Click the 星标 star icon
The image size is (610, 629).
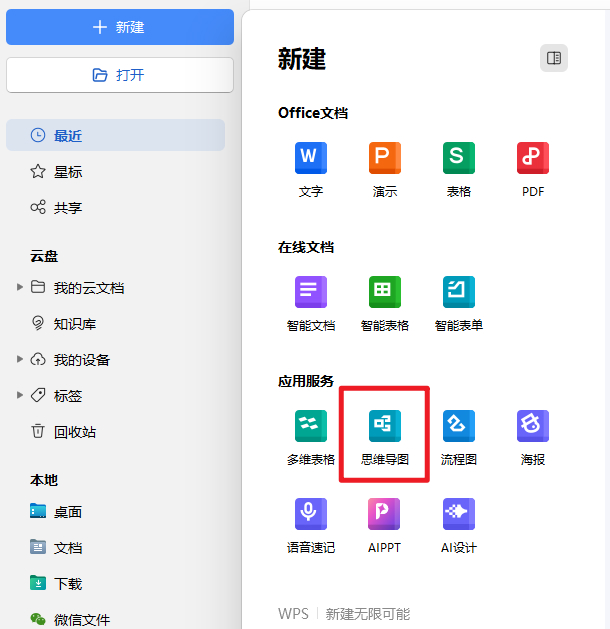point(38,171)
